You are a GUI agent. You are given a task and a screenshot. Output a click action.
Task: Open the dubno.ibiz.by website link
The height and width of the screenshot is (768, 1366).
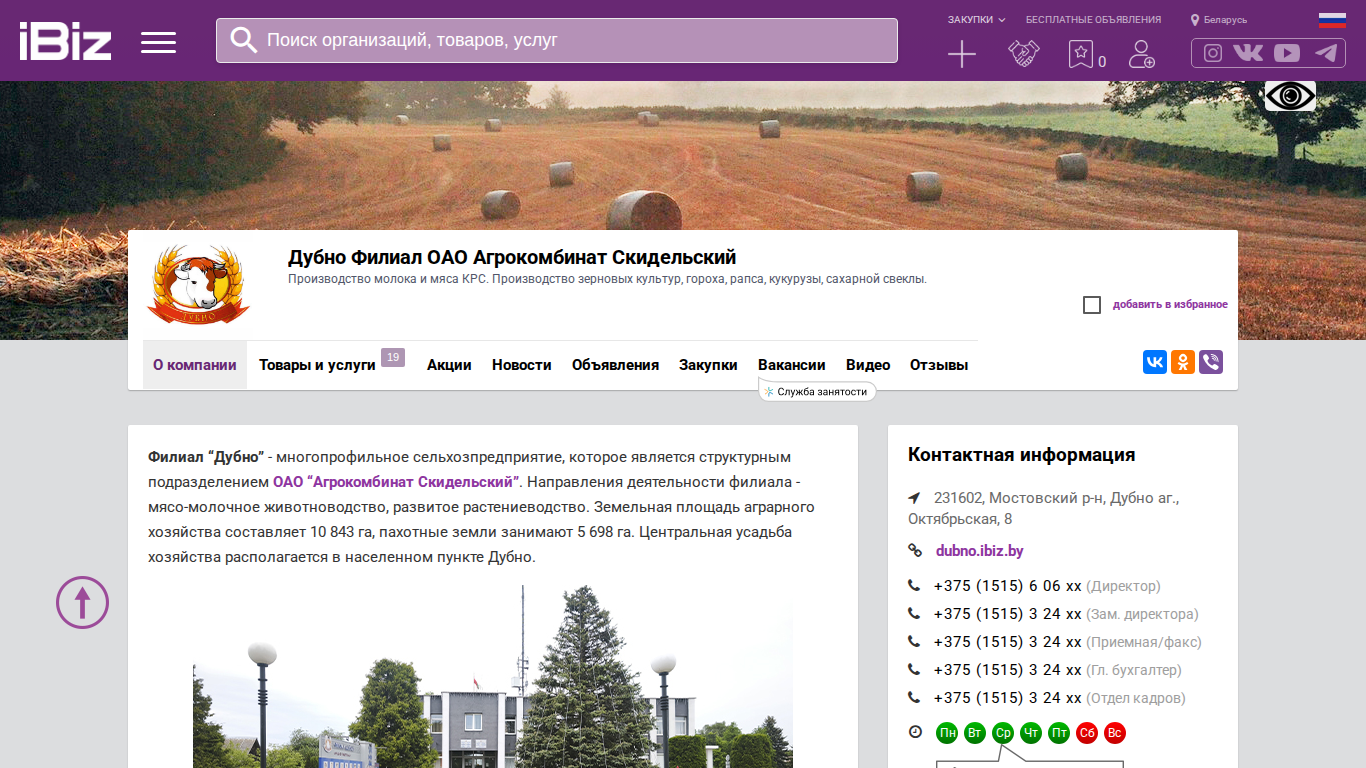pyautogui.click(x=979, y=551)
